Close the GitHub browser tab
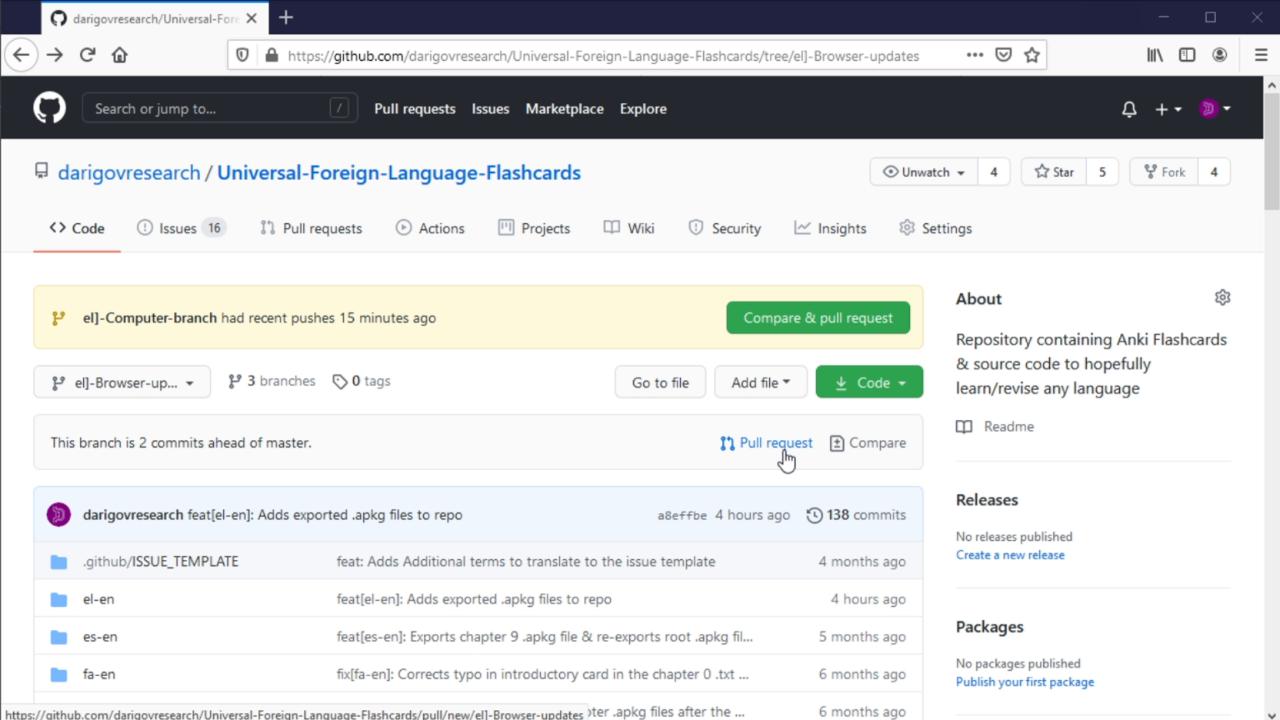1280x720 pixels. (251, 18)
